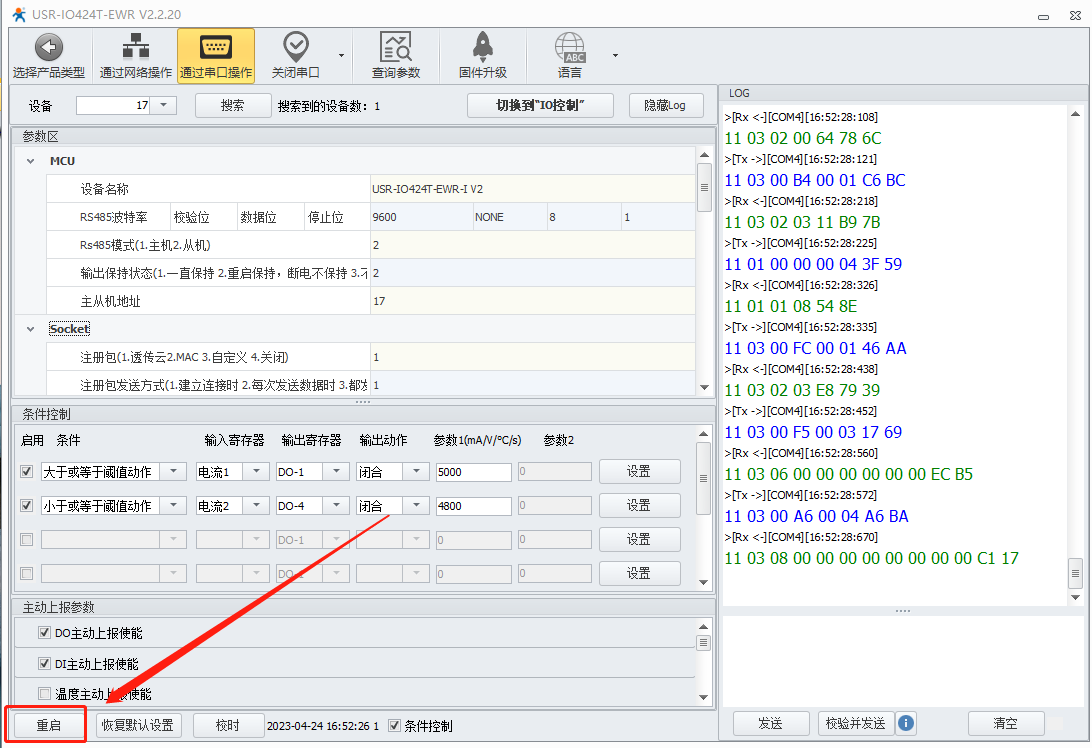The width and height of the screenshot is (1092, 748).
Task: Click the 参数1 field containing 4800
Action: click(474, 506)
